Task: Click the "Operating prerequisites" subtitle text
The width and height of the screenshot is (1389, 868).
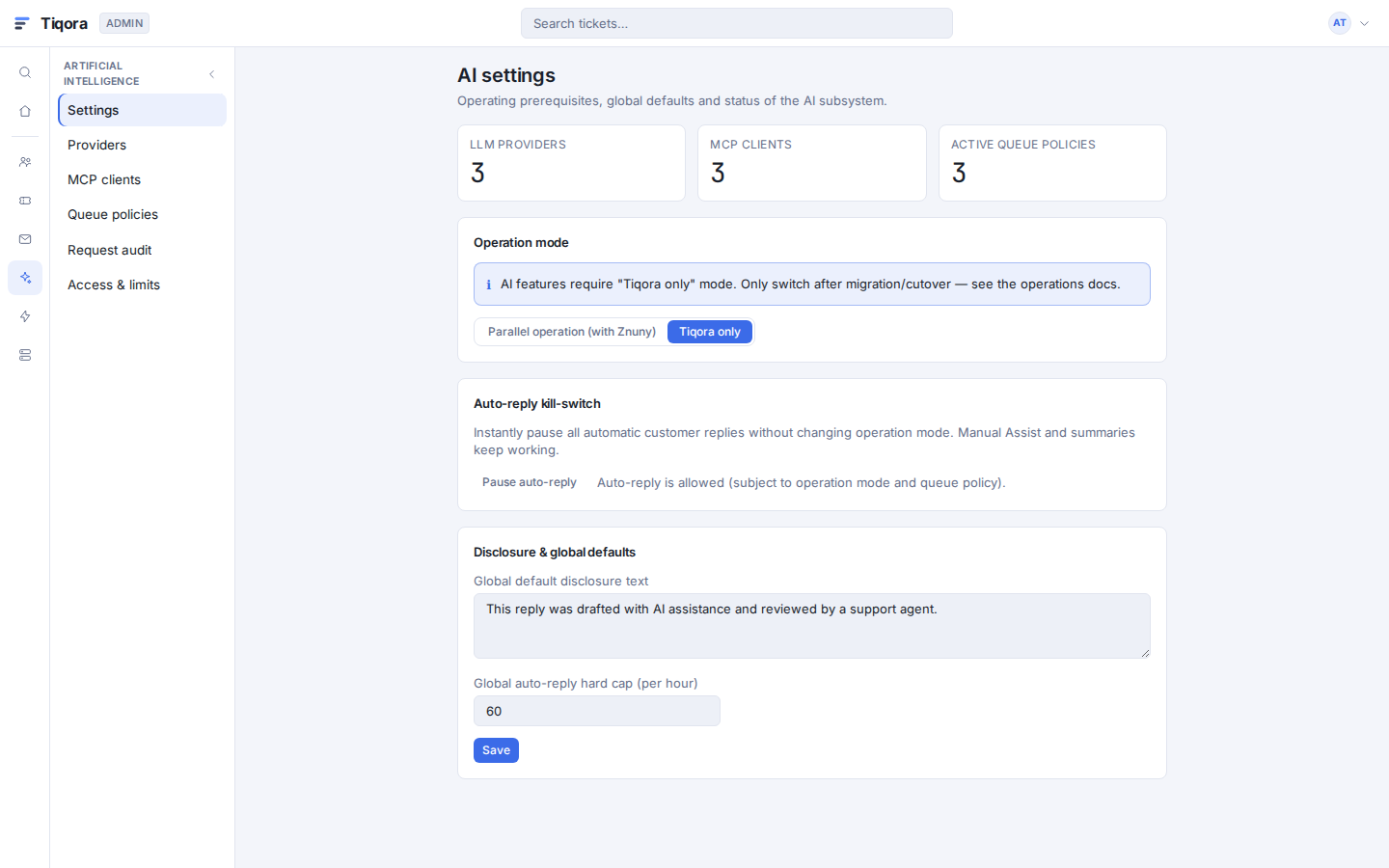Action: (x=672, y=100)
